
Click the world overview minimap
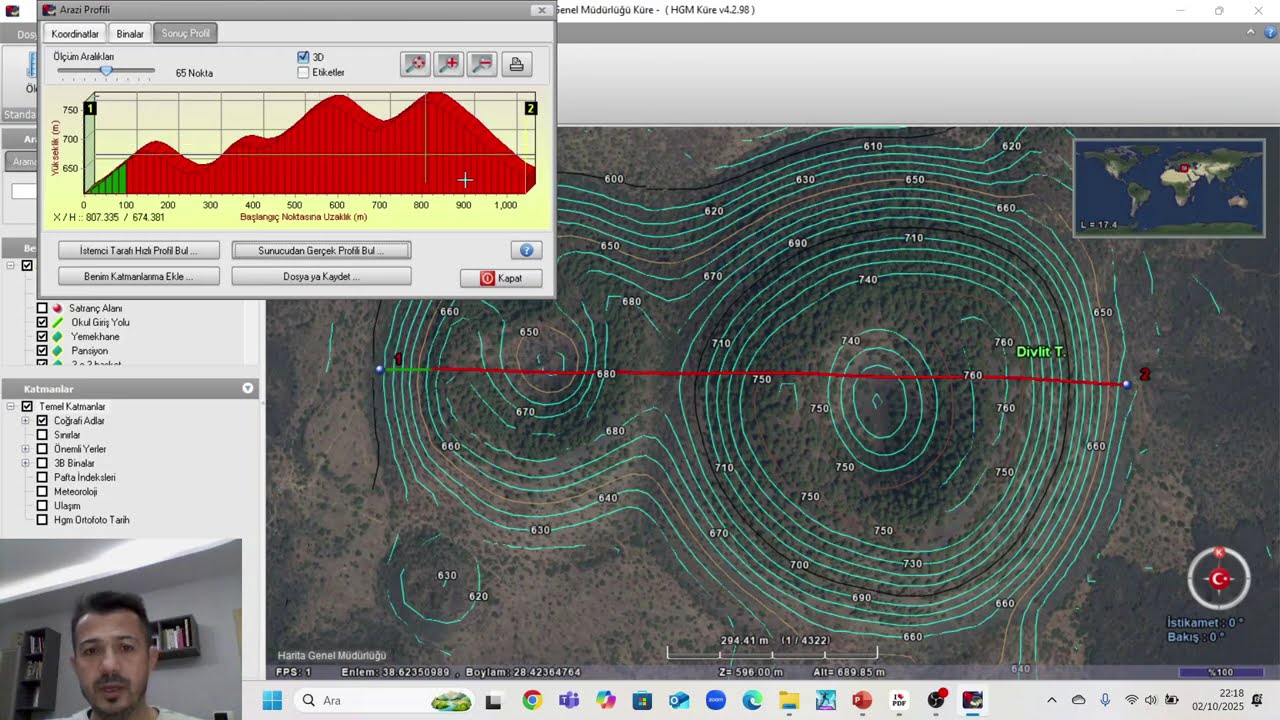1168,187
